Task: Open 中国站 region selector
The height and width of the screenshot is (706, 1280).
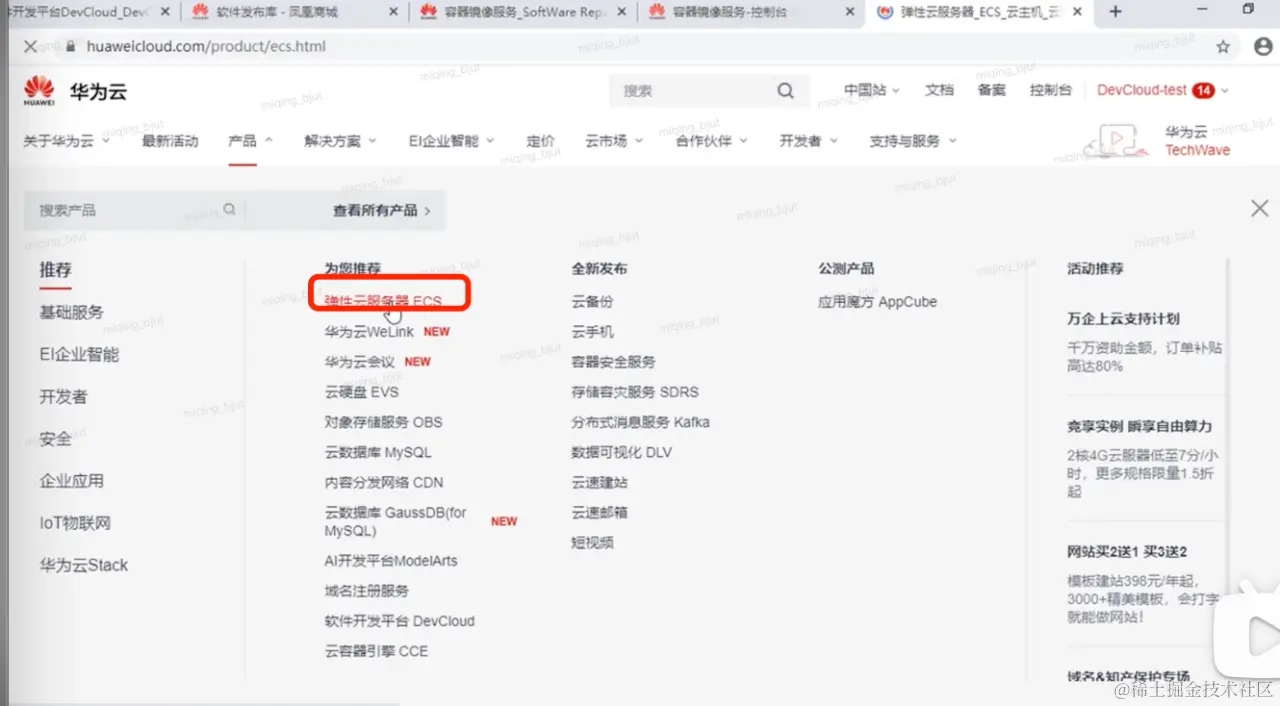Action: pos(871,90)
